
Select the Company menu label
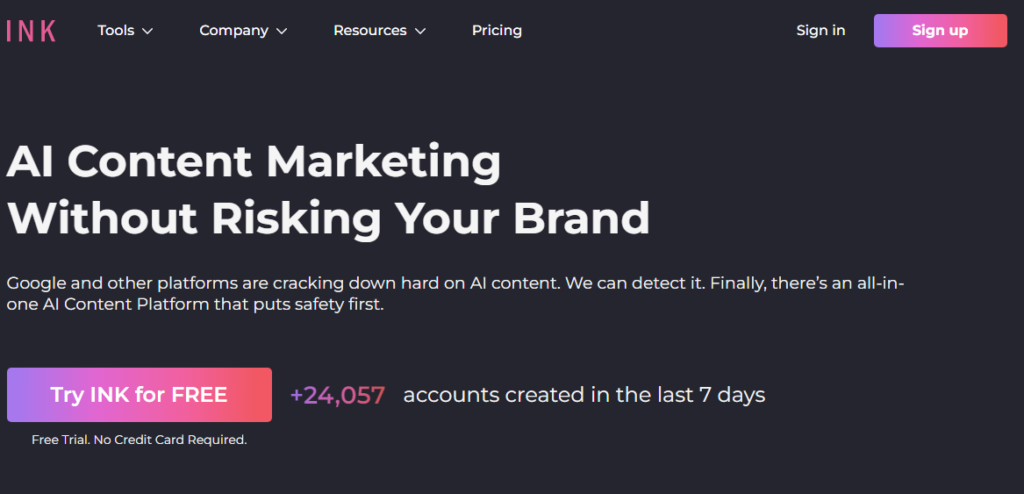[234, 30]
